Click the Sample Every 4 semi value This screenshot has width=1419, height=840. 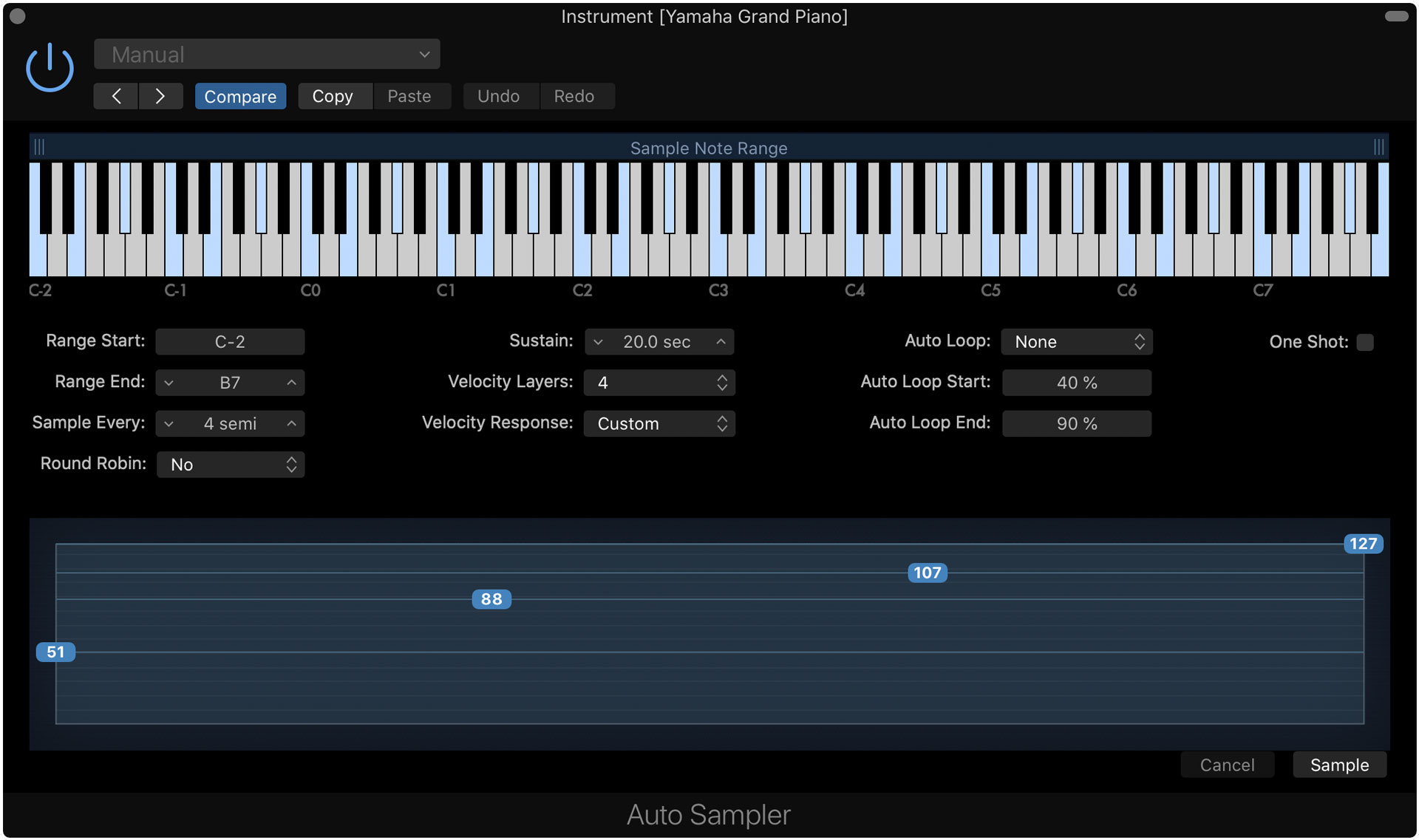[230, 423]
